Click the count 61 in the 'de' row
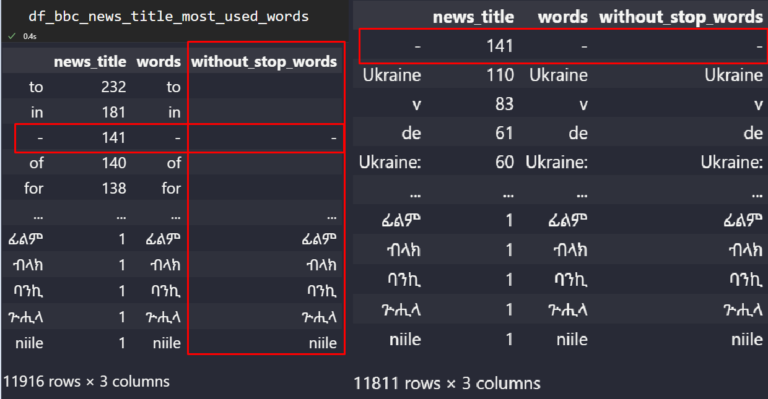 pos(504,133)
